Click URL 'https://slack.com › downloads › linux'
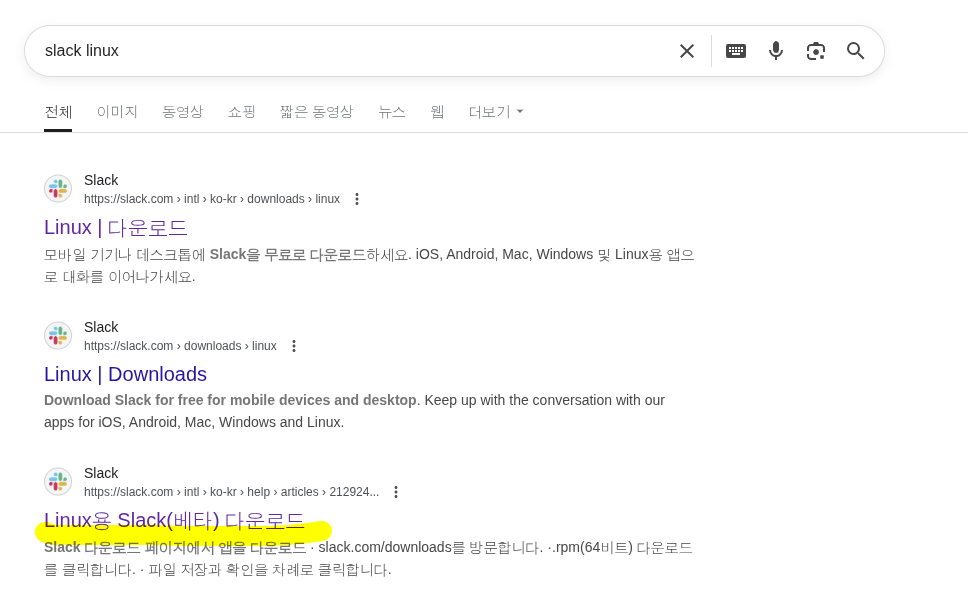Viewport: 968px width, 610px height. (180, 346)
